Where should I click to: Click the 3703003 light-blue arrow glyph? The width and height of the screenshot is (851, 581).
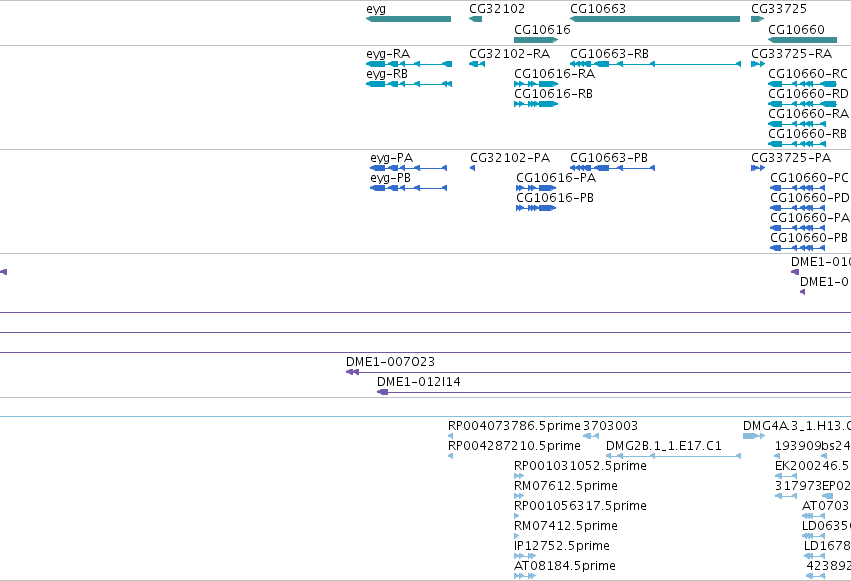(x=591, y=436)
